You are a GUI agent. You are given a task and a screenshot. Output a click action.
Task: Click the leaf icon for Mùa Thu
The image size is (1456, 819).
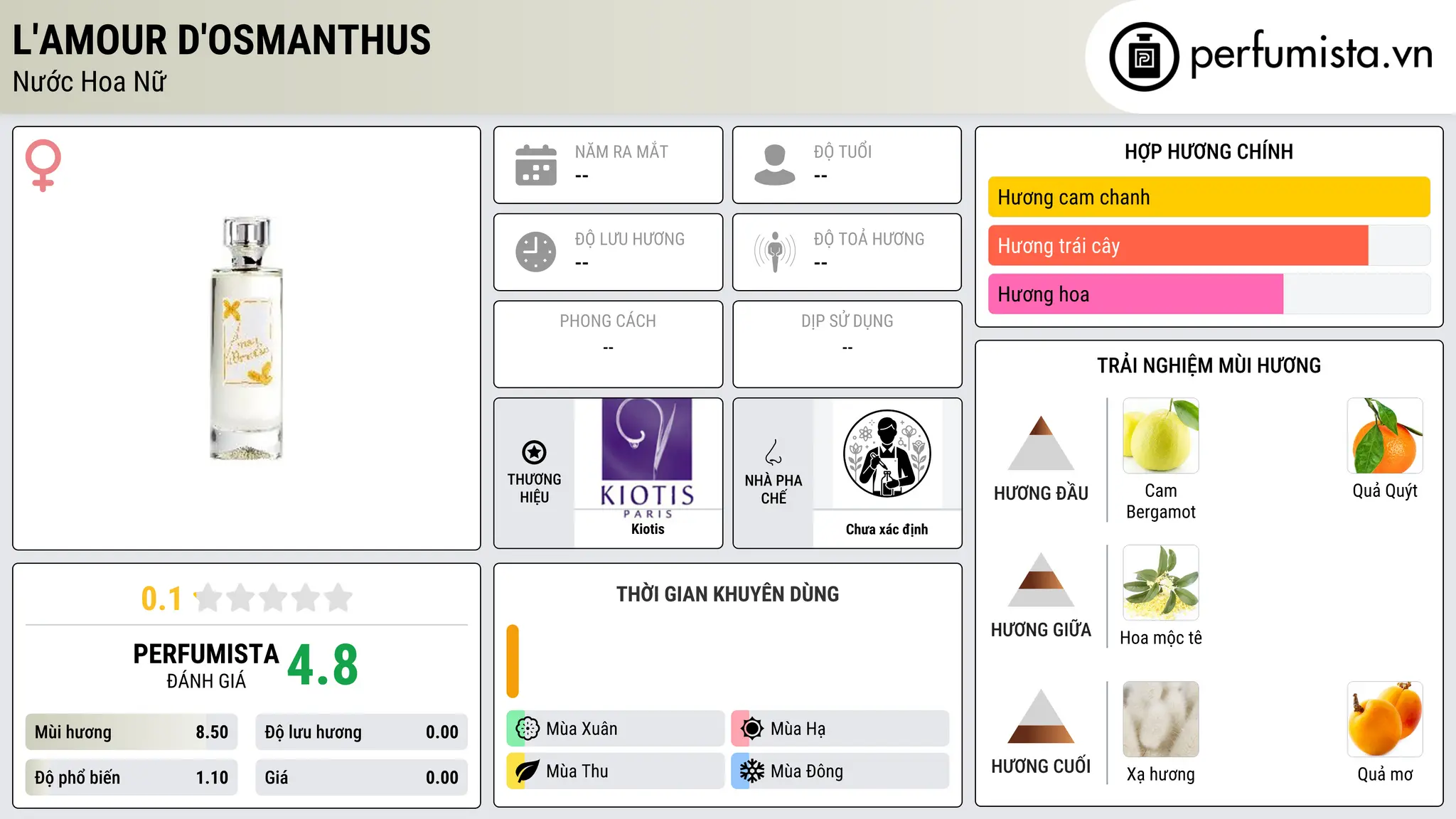pos(528,771)
